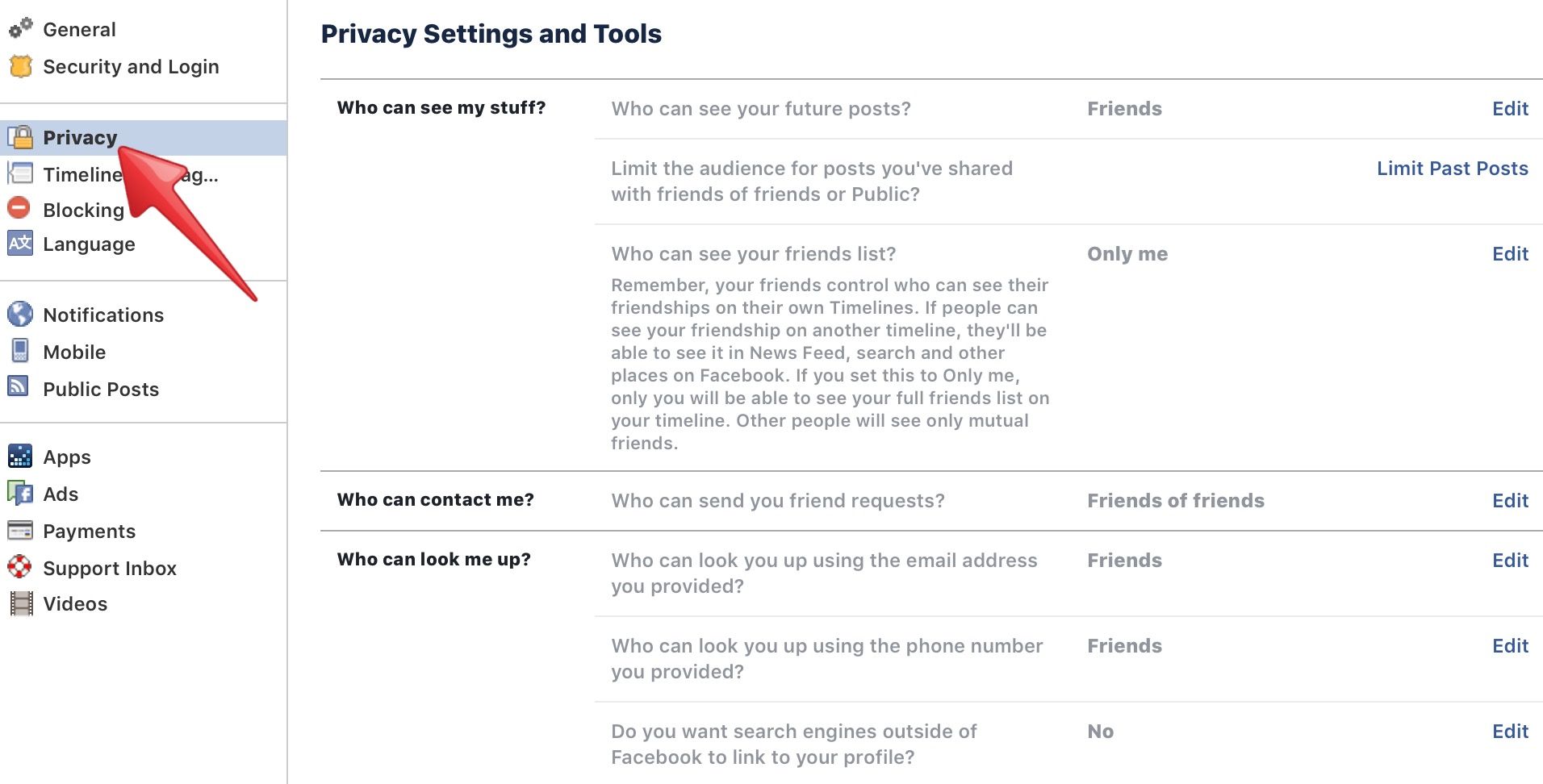Click the Limit Past Posts link
The height and width of the screenshot is (784, 1543).
click(1452, 169)
